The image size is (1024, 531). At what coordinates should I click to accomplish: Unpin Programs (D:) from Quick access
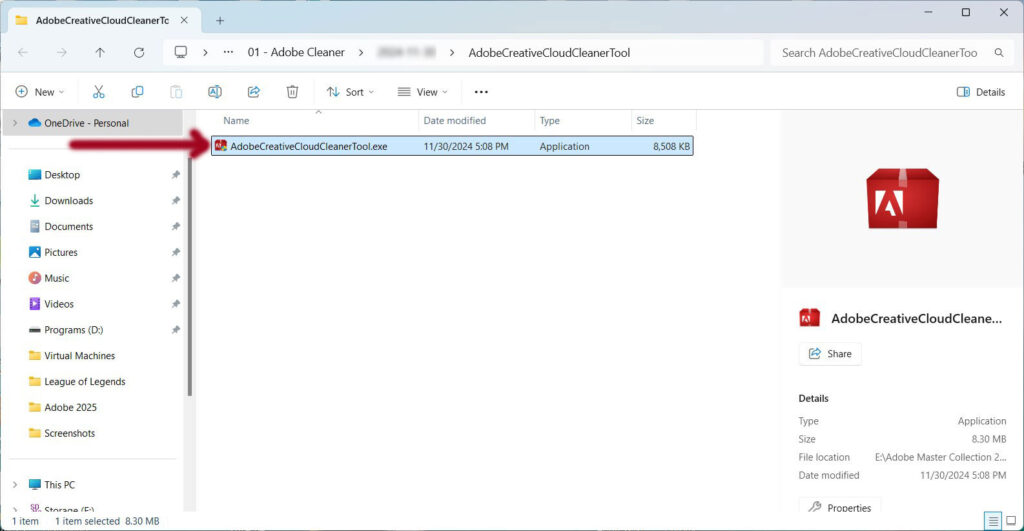click(176, 329)
